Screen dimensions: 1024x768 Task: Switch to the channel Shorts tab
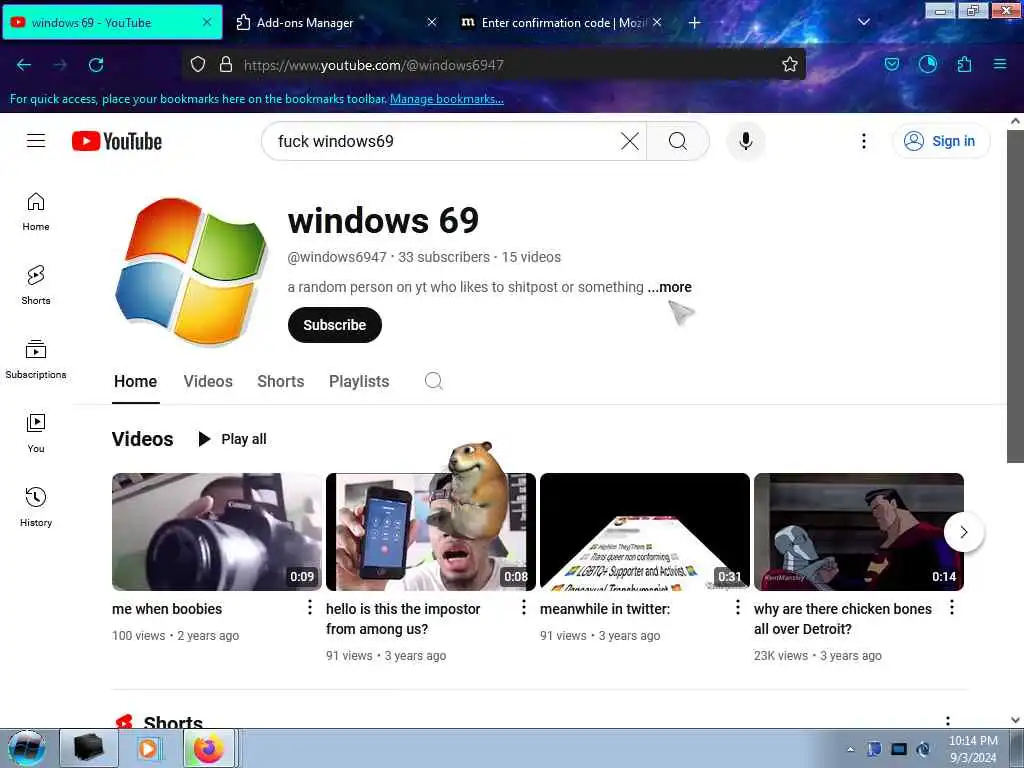tap(280, 381)
